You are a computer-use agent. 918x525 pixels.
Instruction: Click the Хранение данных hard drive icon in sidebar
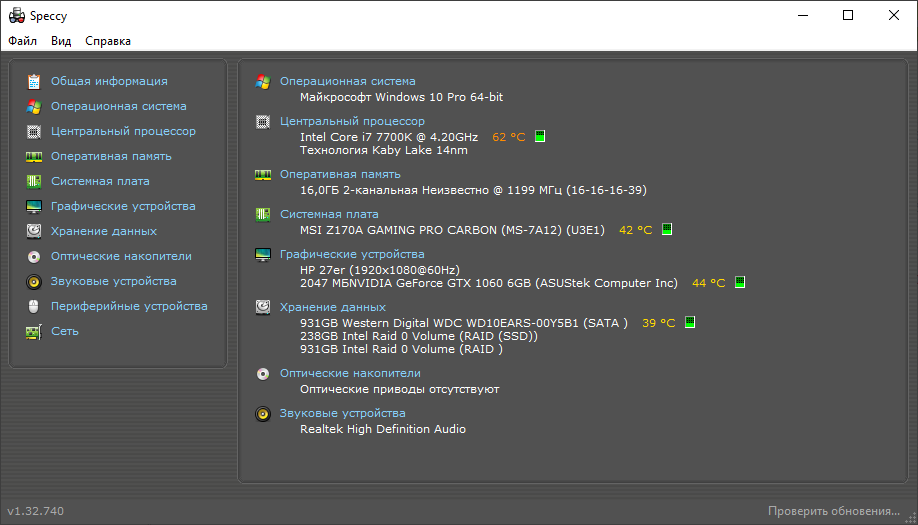tap(34, 231)
